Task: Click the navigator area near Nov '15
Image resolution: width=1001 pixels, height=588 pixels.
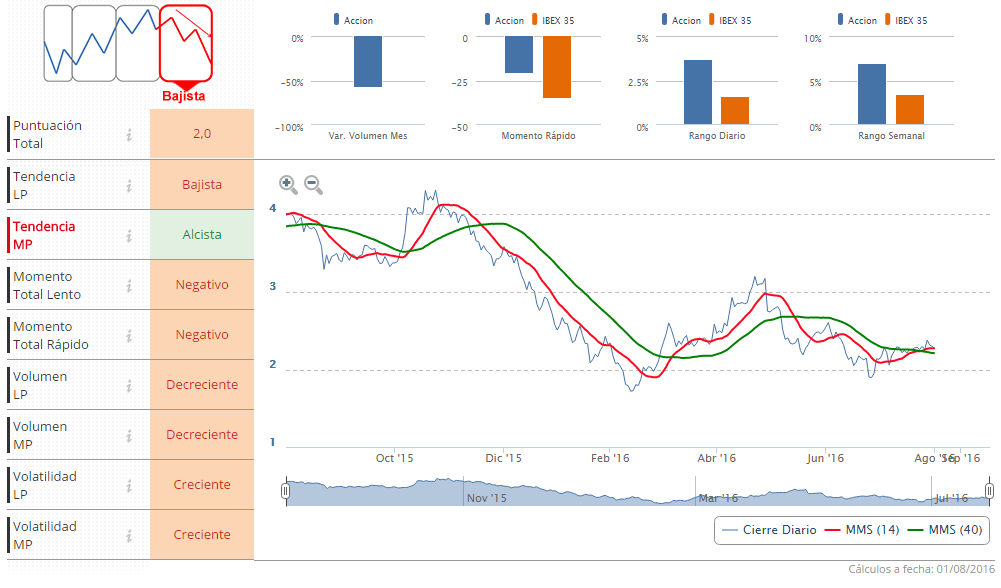Action: (486, 497)
